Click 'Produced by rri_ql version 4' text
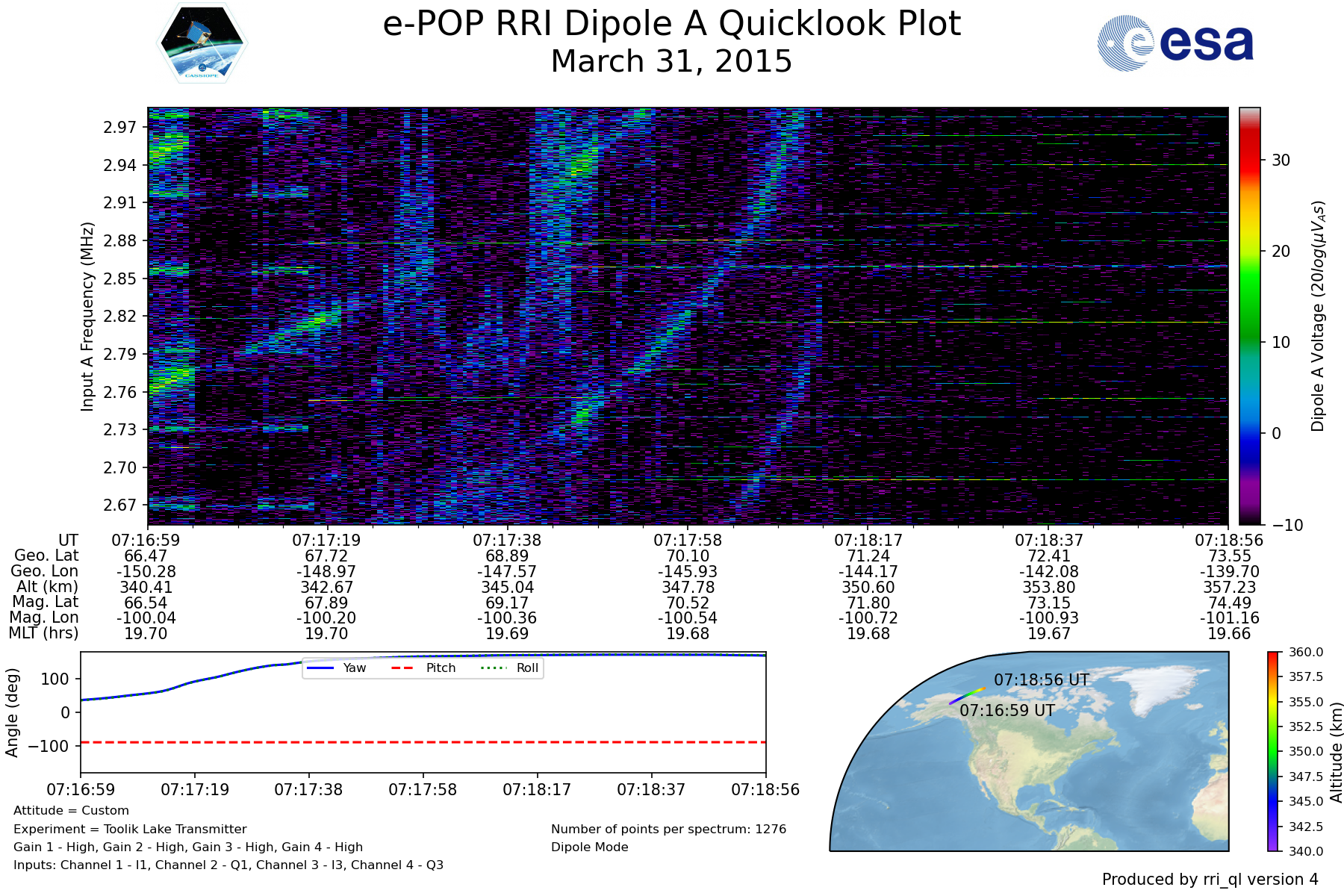 pos(1210,880)
